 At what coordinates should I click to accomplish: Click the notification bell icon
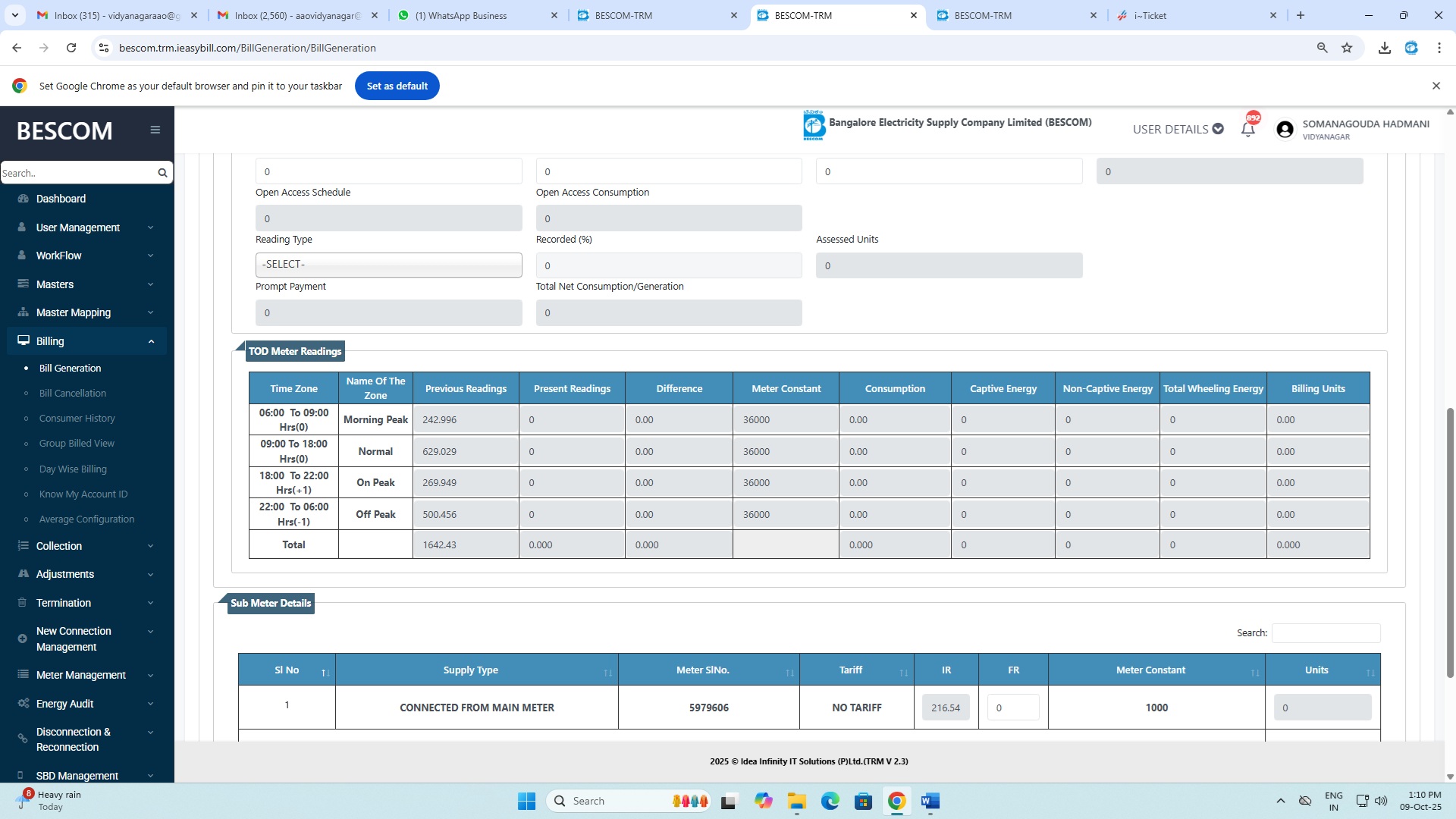tap(1247, 130)
